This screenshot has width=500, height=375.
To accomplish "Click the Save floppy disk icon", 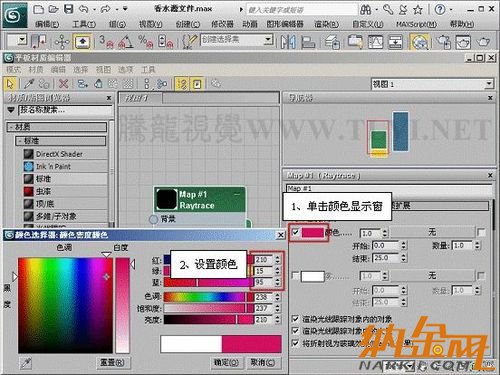I will (x=68, y=9).
